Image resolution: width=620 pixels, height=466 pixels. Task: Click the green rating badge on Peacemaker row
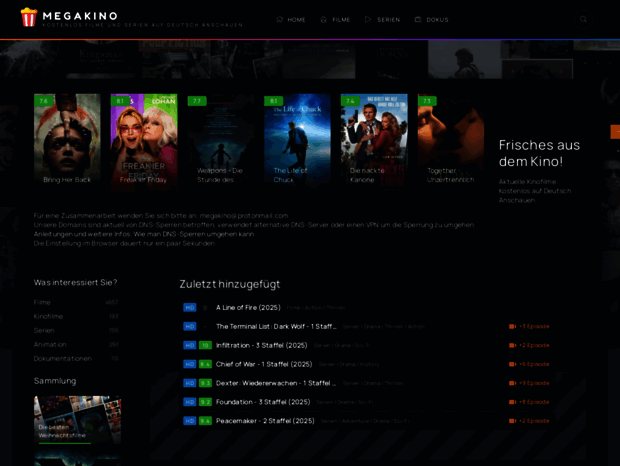point(205,421)
